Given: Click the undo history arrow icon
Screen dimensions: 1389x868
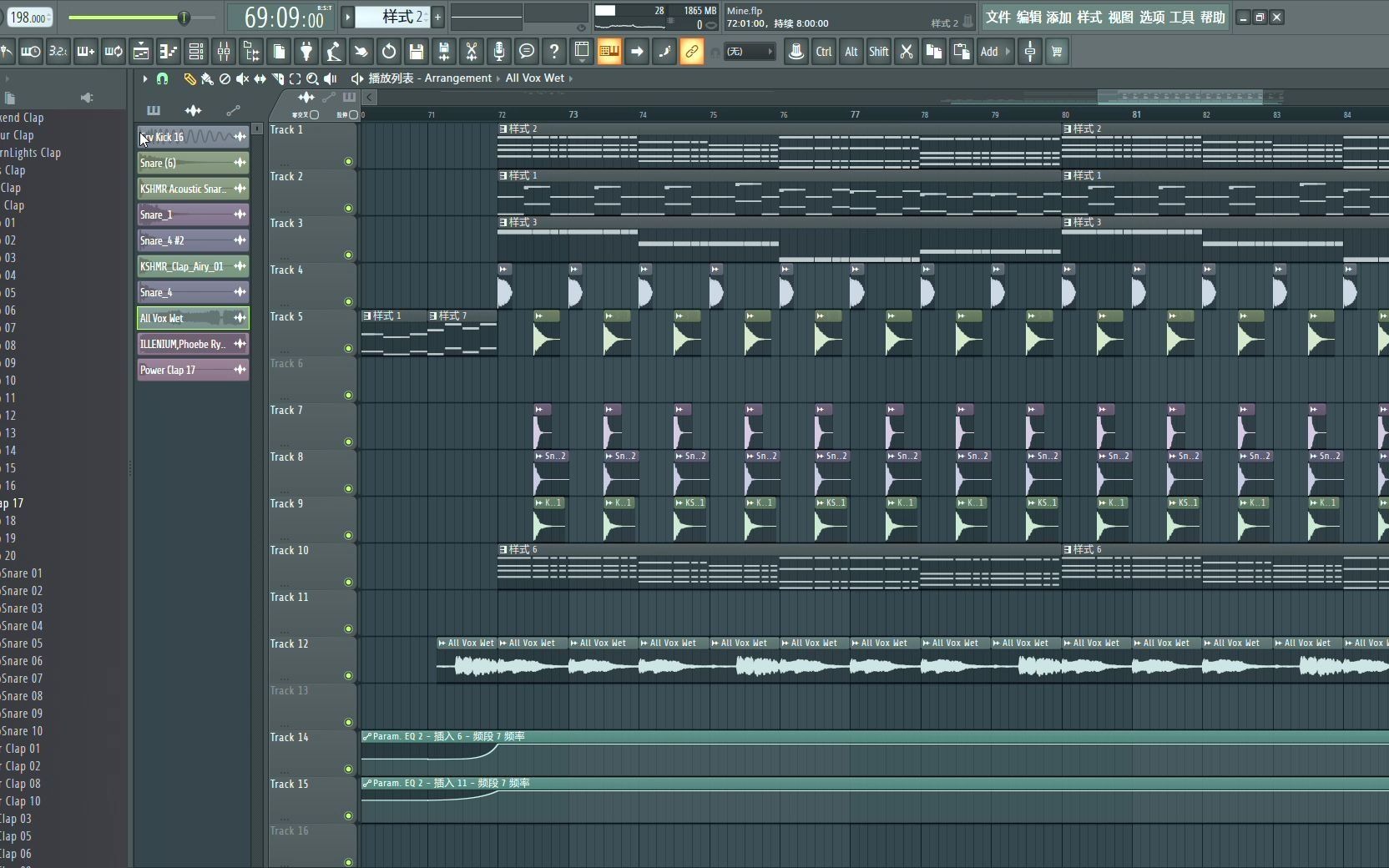Looking at the screenshot, I should [x=389, y=52].
